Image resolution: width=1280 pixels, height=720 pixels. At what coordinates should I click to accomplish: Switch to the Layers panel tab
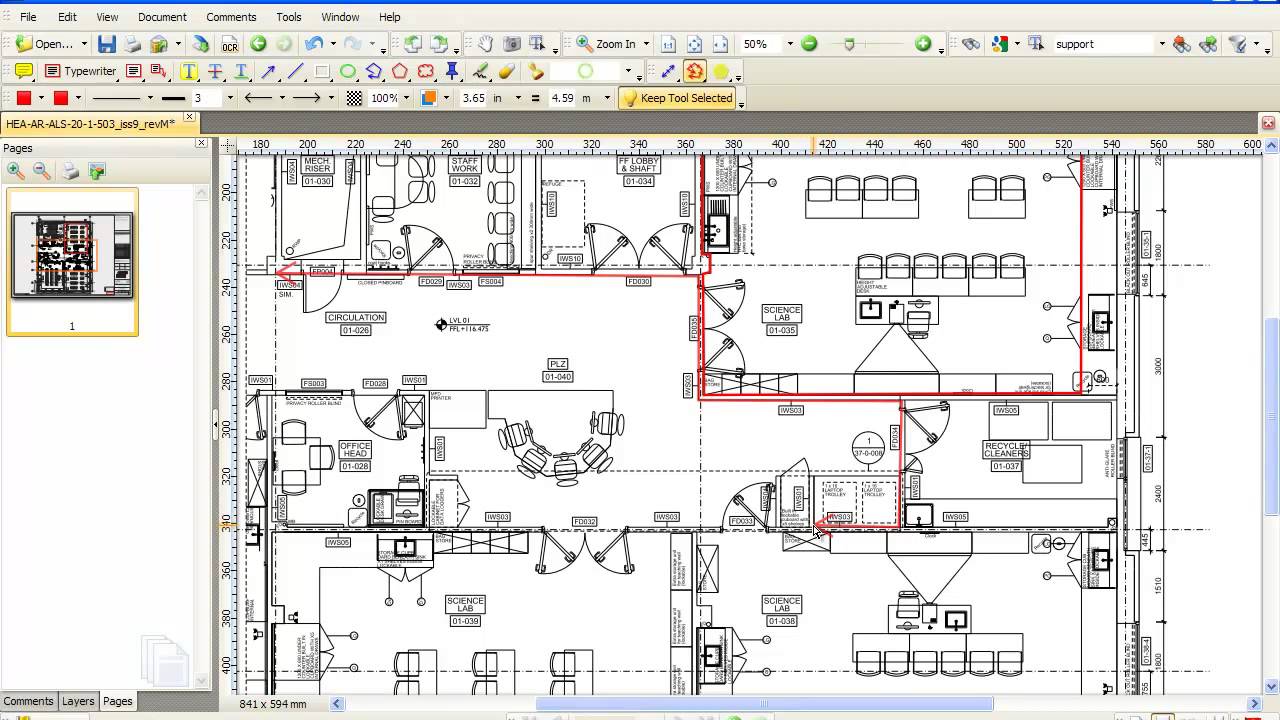(78, 701)
